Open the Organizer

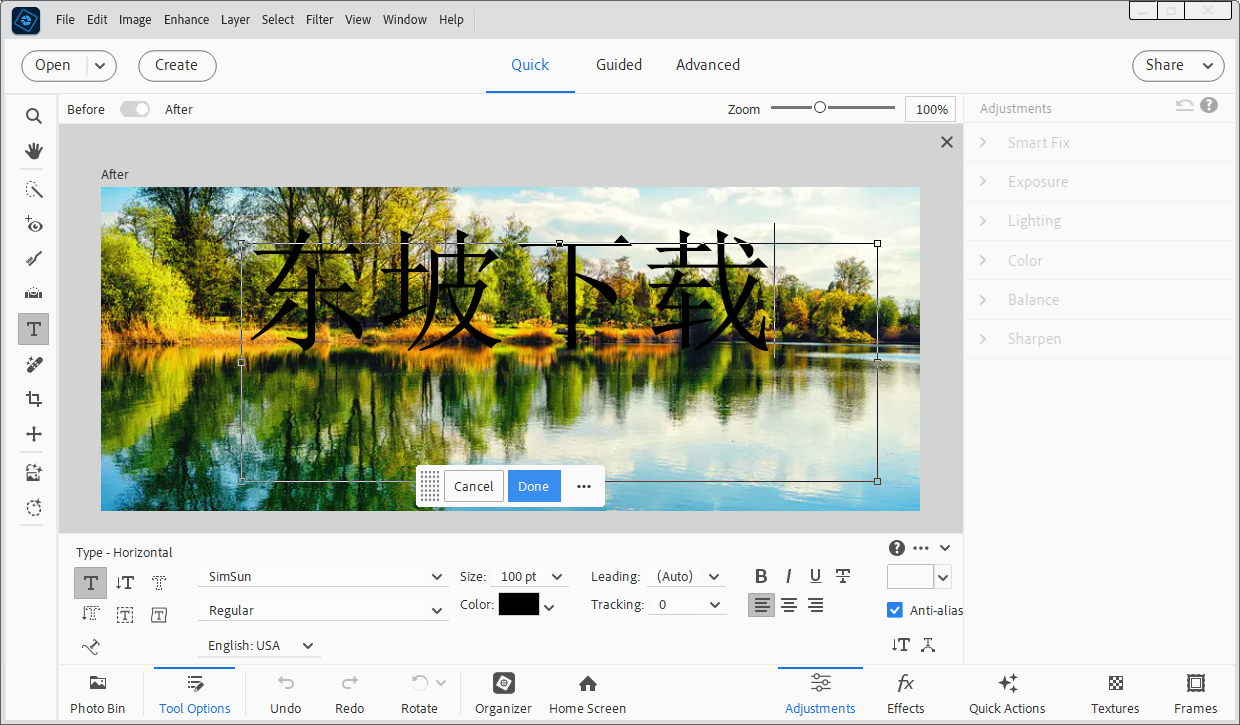pos(502,692)
